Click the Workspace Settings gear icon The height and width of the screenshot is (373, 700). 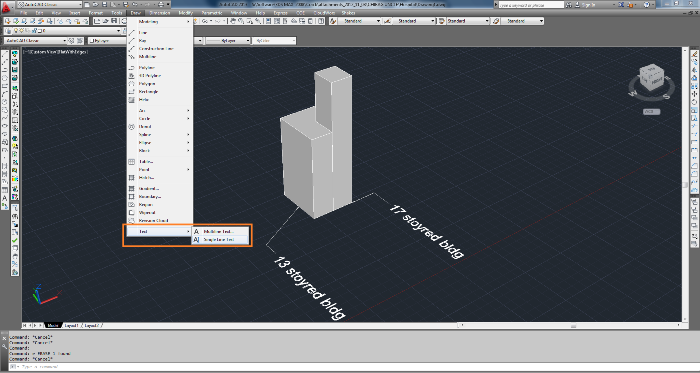(x=71, y=41)
